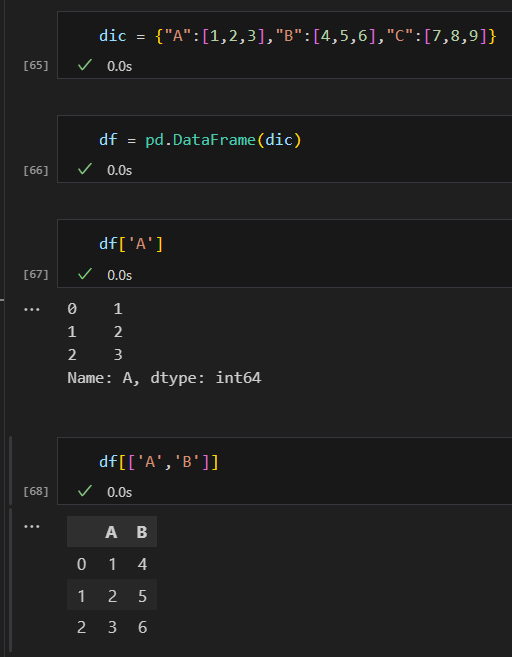The width and height of the screenshot is (512, 657).
Task: Click the df['A'] code line
Action: click(x=131, y=244)
